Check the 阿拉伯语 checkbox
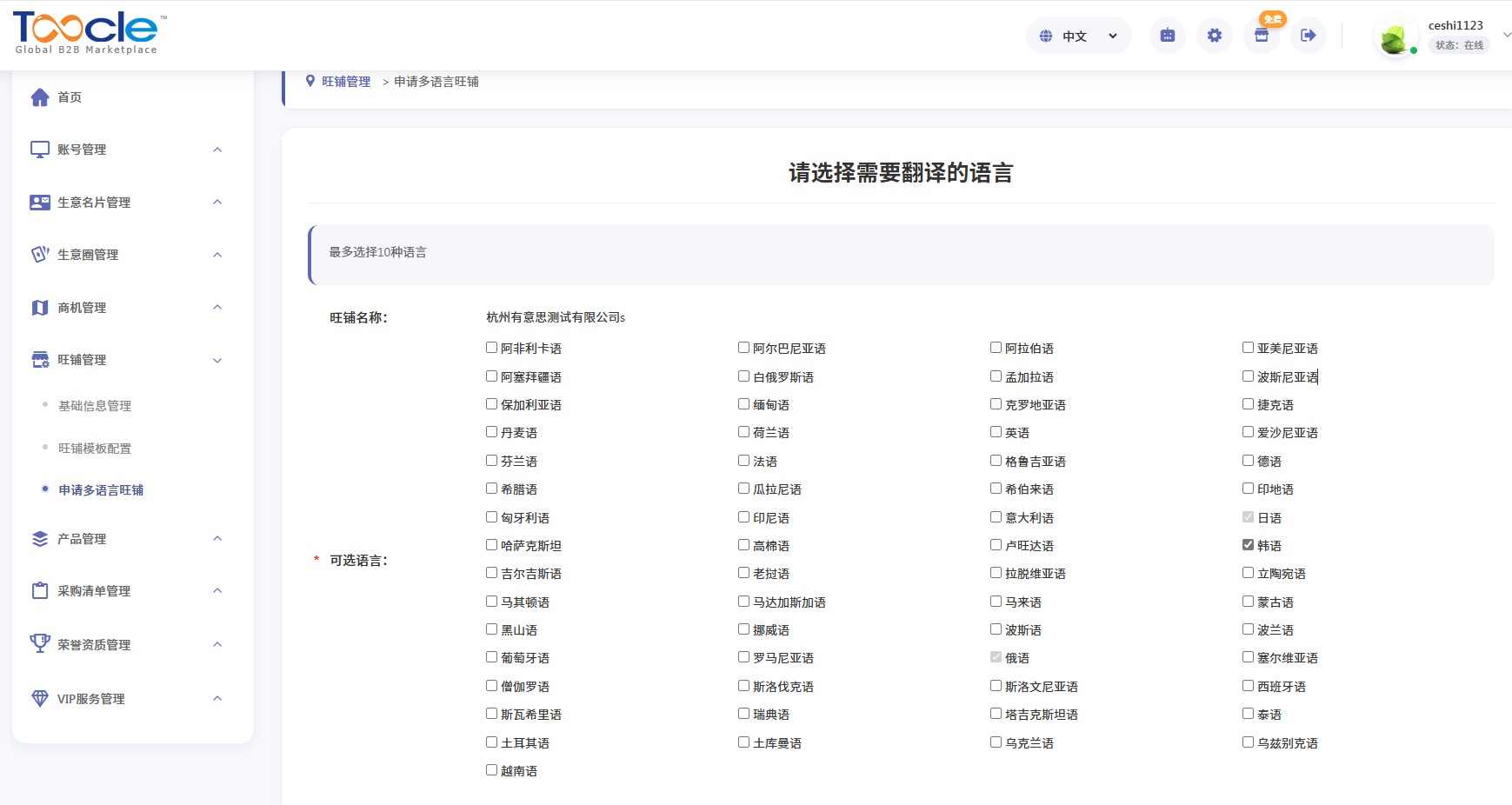 click(996, 348)
